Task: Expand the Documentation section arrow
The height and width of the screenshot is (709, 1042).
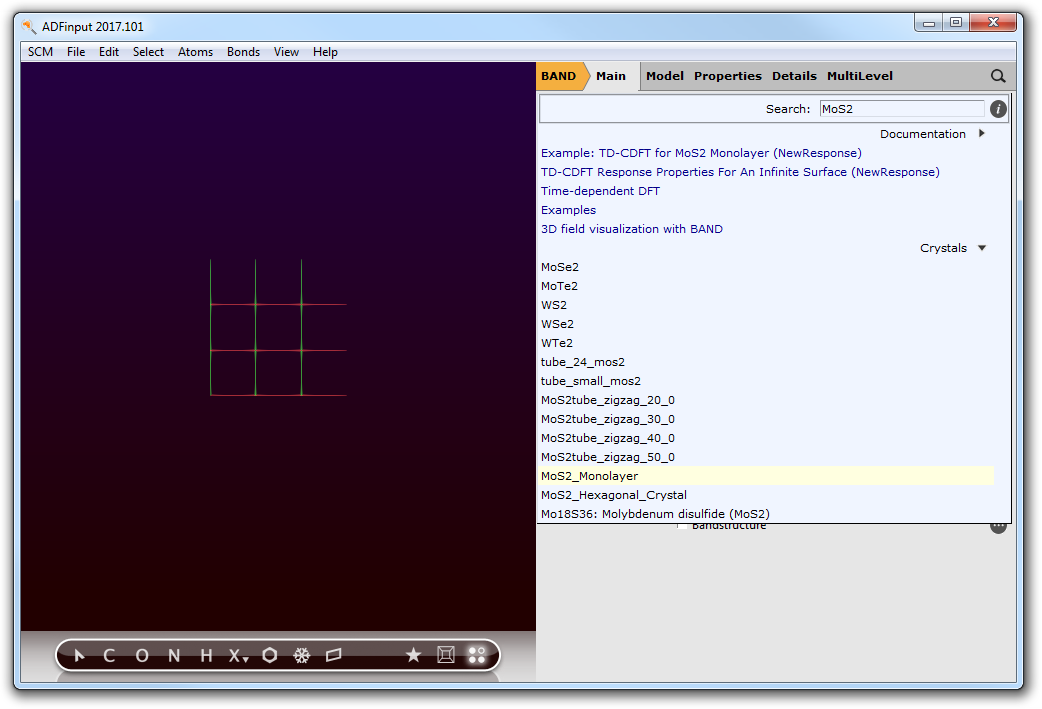Action: (982, 134)
